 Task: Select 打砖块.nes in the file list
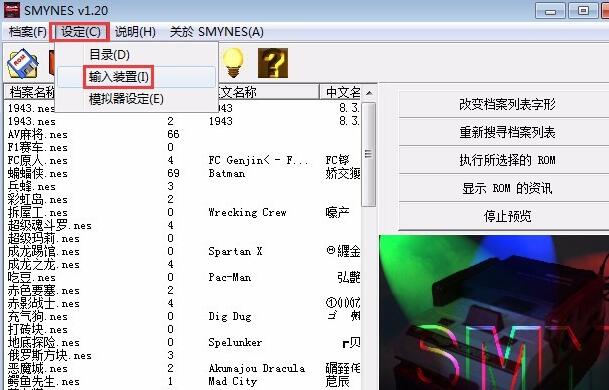38,330
